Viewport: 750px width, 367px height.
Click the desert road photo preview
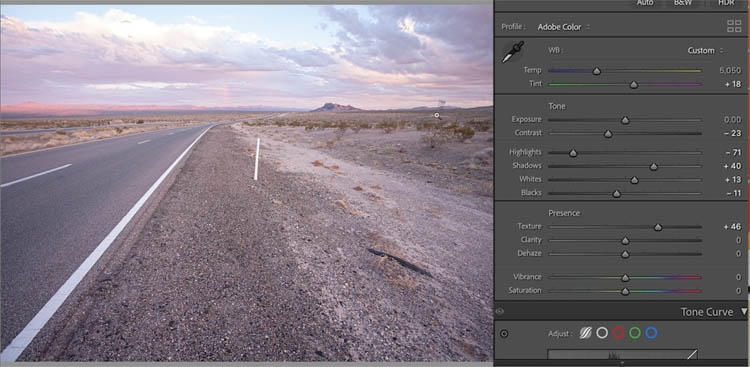click(246, 183)
